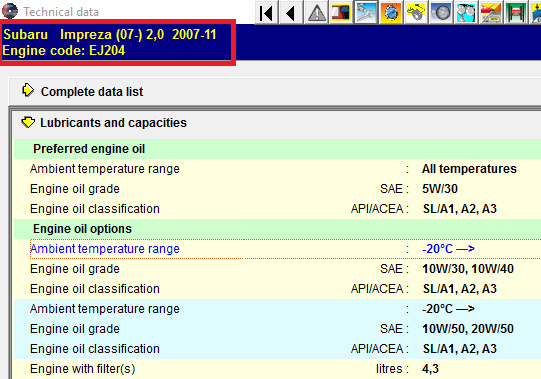Go back with the left arrow button
Viewport: 541px width, 379px height.
tap(291, 13)
